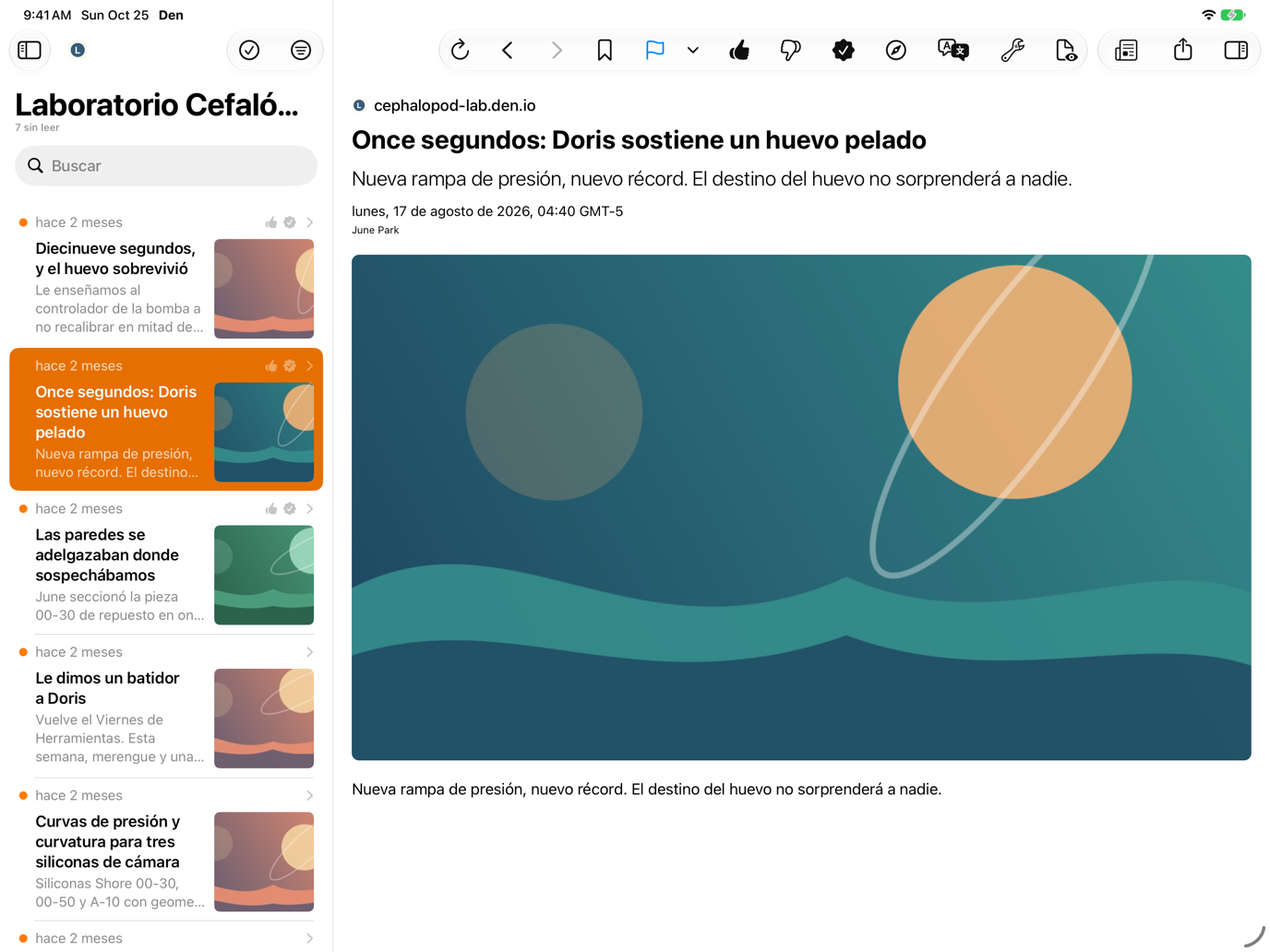The width and height of the screenshot is (1270, 952).
Task: Click the "7 sin leer" unread count
Action: point(37,128)
